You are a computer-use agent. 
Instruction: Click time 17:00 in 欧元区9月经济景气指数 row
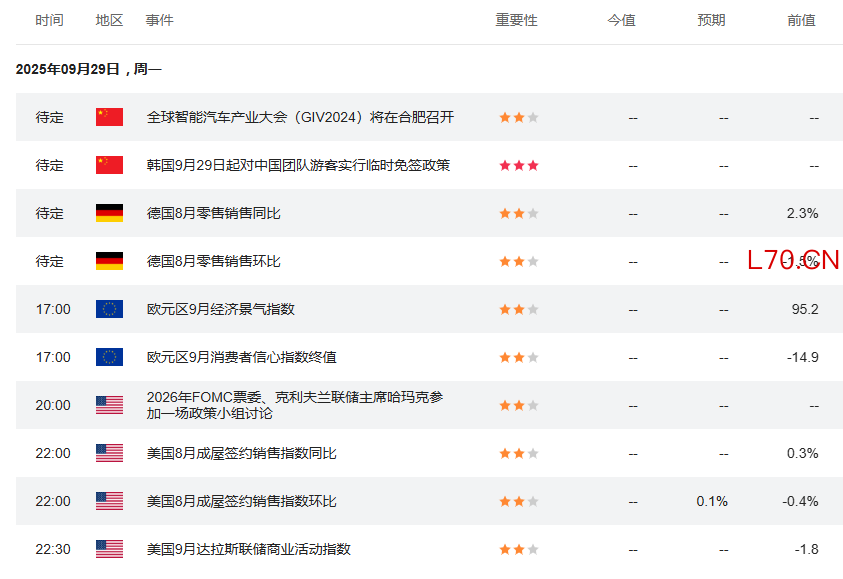53,309
